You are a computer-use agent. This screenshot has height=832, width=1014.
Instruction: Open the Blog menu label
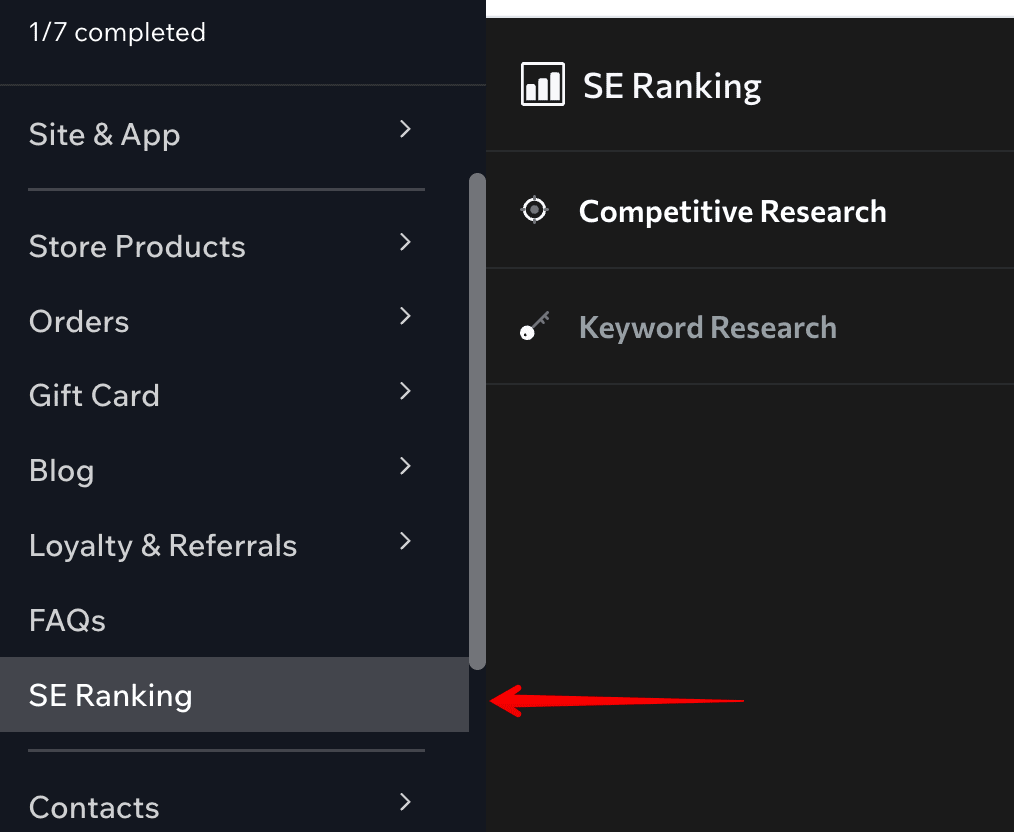click(x=61, y=471)
